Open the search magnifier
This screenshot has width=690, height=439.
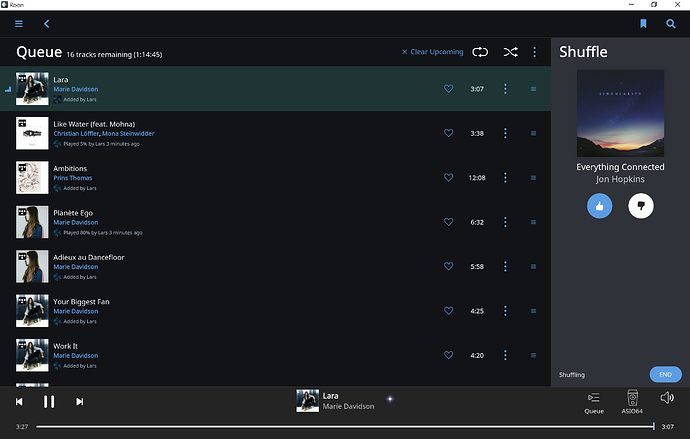click(x=670, y=24)
